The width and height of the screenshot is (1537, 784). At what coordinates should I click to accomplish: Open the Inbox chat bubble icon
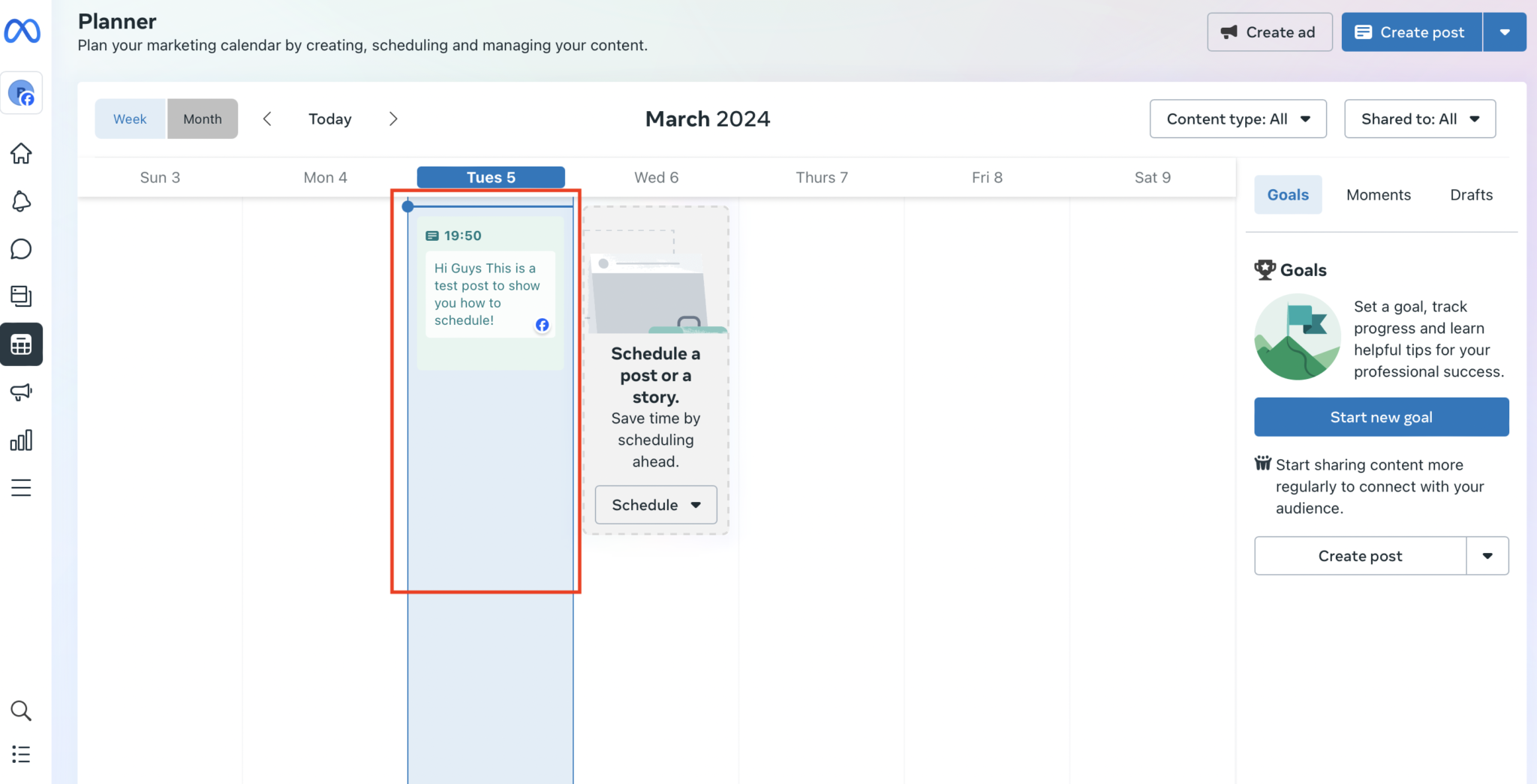[x=21, y=249]
